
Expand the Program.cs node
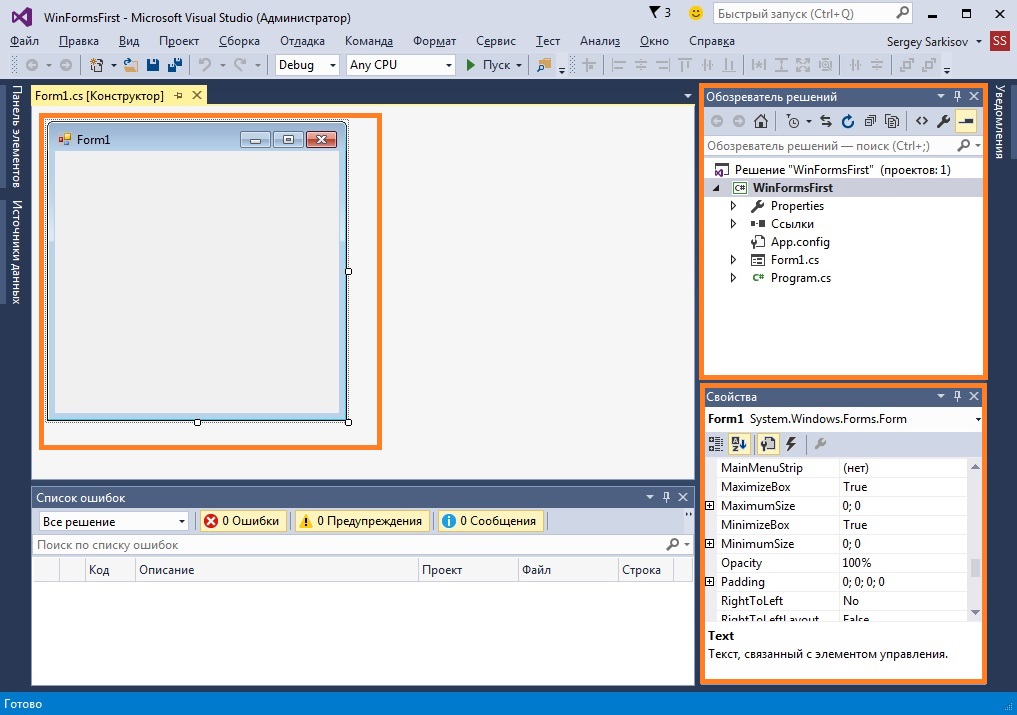[733, 278]
